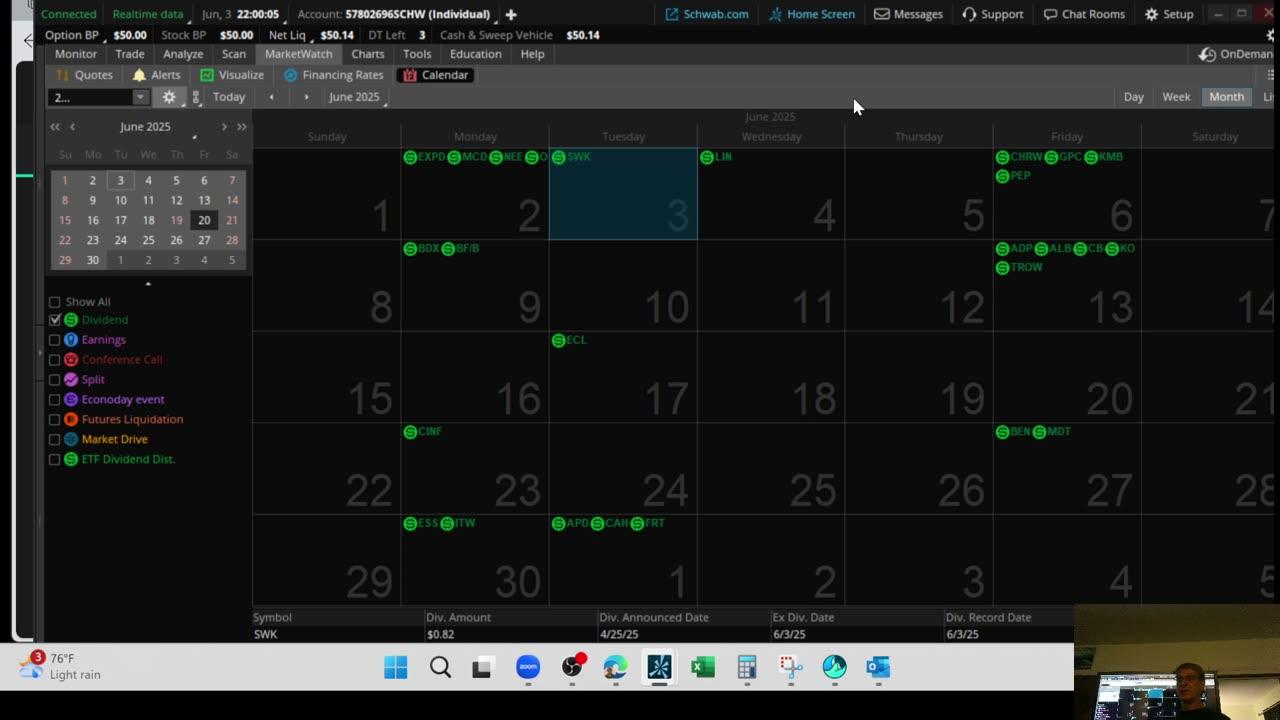1280x720 pixels.
Task: Go to previous month in main toolbar
Action: point(271,97)
